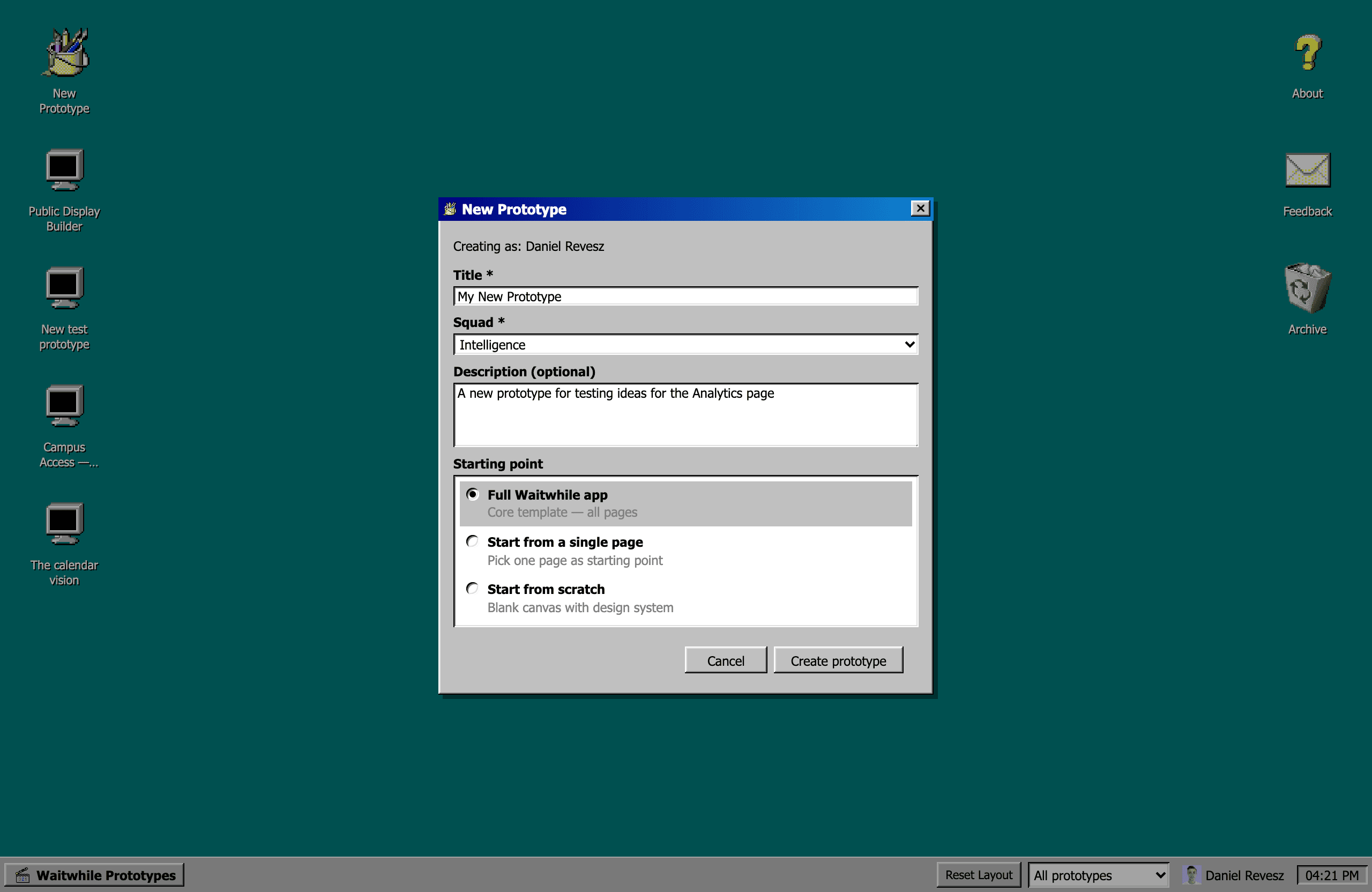The image size is (1372, 892).
Task: Expand the Squad dropdown showing Intelligence
Action: point(685,344)
